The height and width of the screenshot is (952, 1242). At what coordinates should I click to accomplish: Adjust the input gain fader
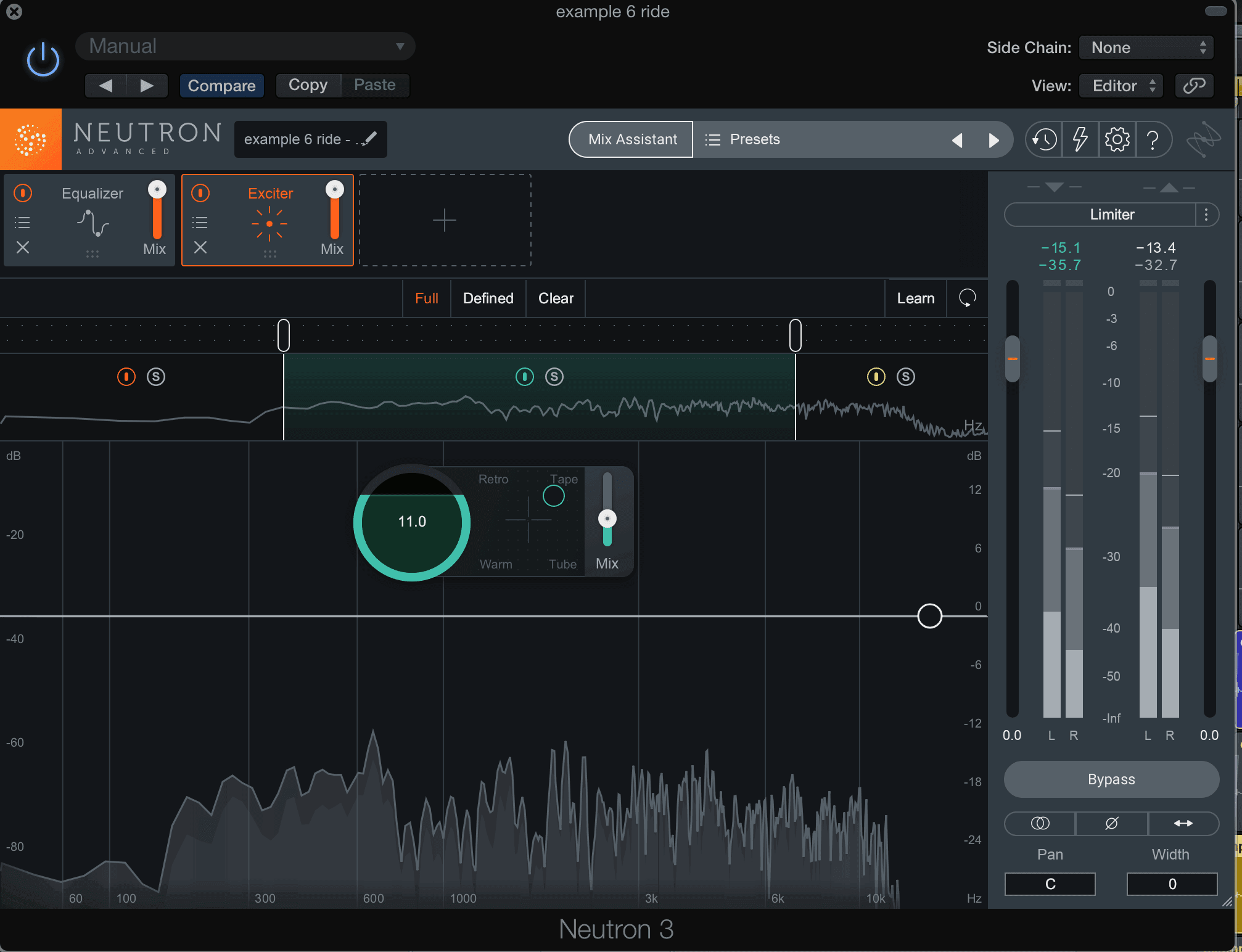pyautogui.click(x=1013, y=359)
